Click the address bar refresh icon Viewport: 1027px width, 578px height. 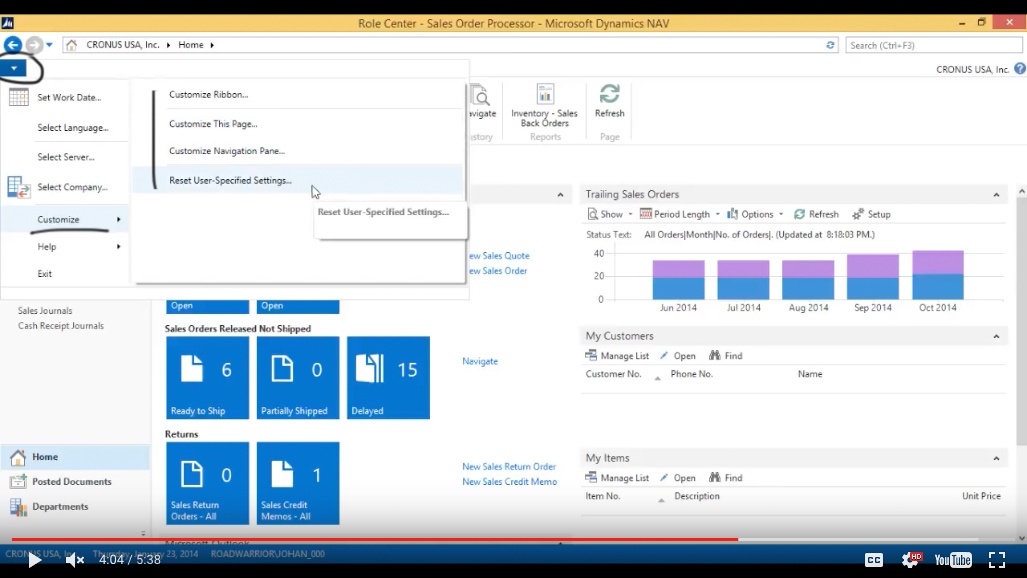pos(830,45)
